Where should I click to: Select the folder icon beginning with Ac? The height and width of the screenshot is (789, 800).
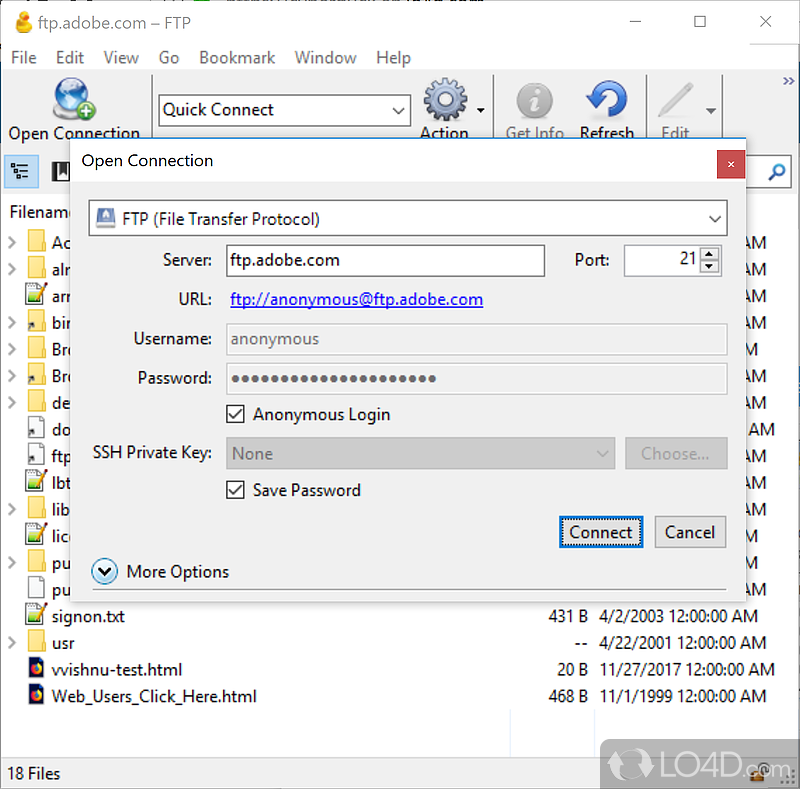pyautogui.click(x=37, y=241)
